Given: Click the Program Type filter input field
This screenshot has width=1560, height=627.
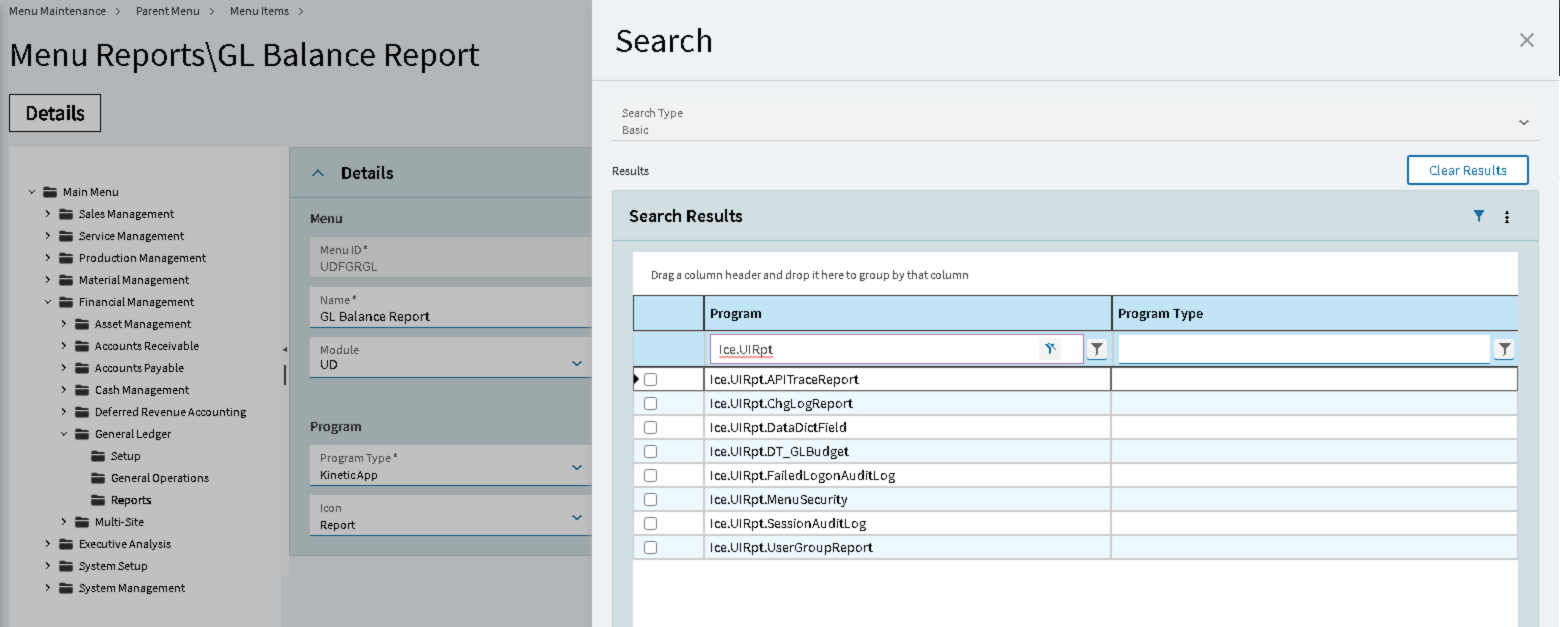Looking at the screenshot, I should click(1303, 349).
